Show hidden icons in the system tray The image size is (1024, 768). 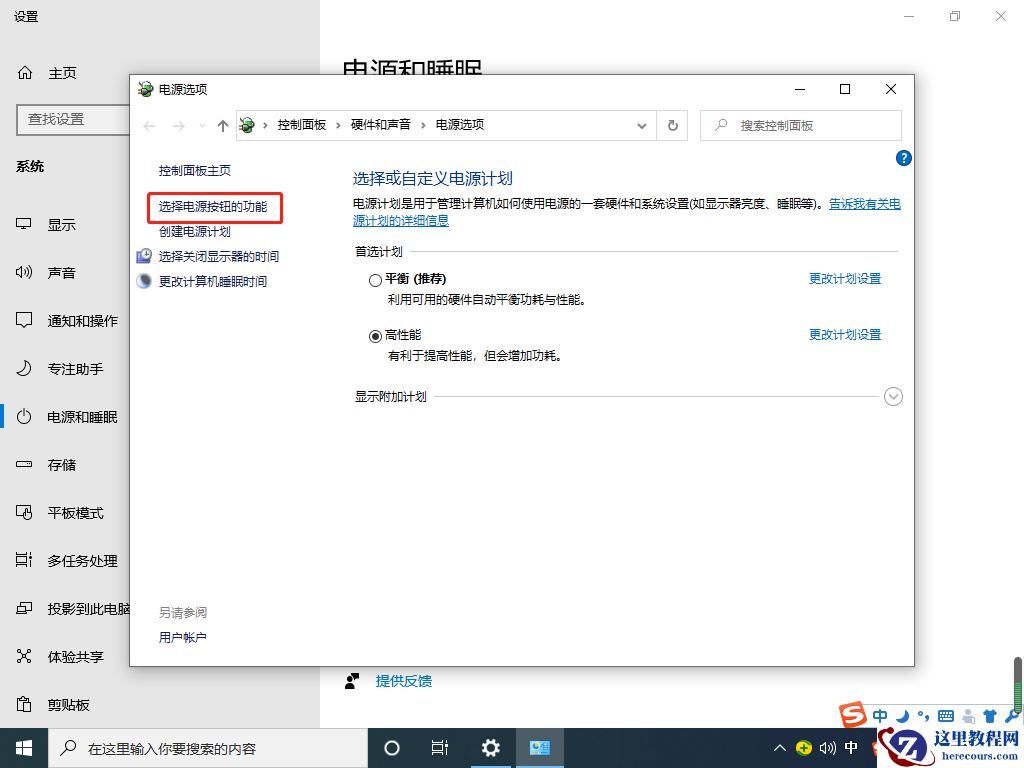(779, 747)
